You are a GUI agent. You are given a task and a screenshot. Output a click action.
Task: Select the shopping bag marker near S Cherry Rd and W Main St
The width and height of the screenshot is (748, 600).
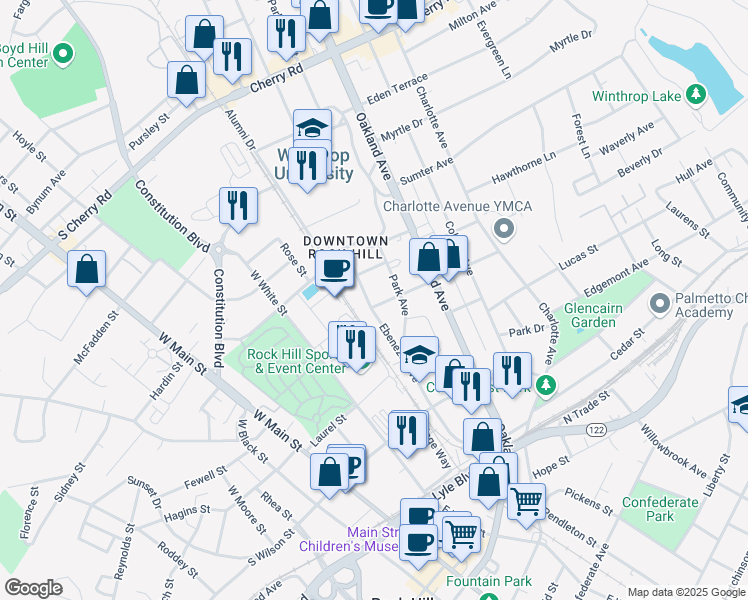86,270
